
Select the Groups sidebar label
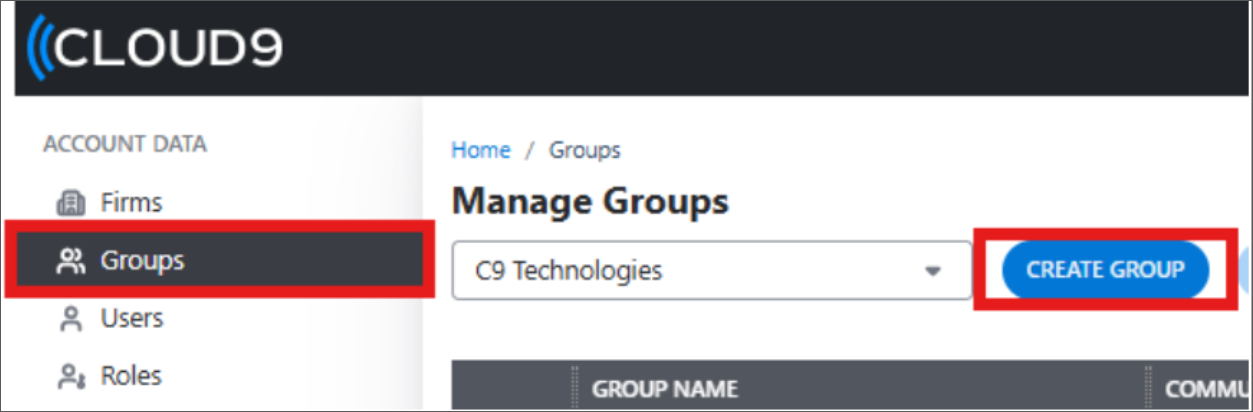(x=142, y=261)
